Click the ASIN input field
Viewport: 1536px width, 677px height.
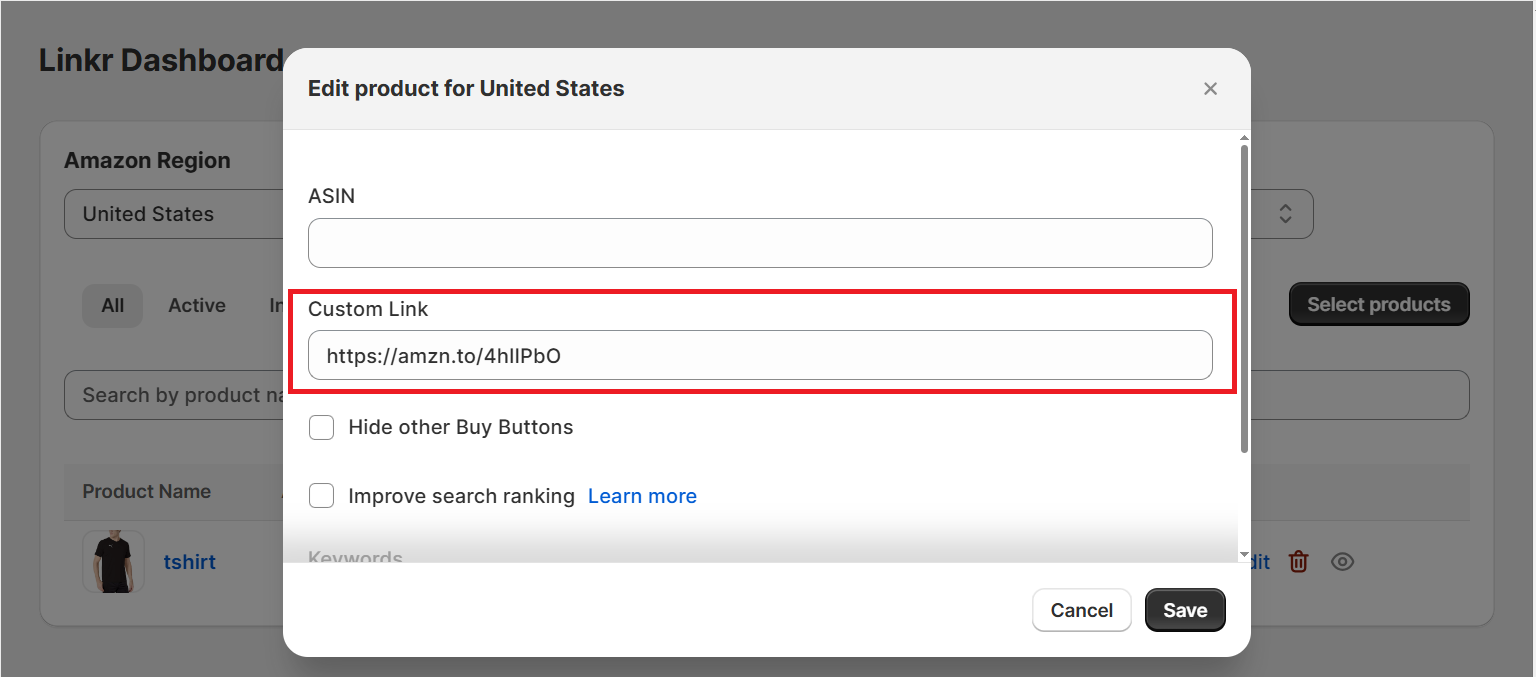[x=760, y=243]
